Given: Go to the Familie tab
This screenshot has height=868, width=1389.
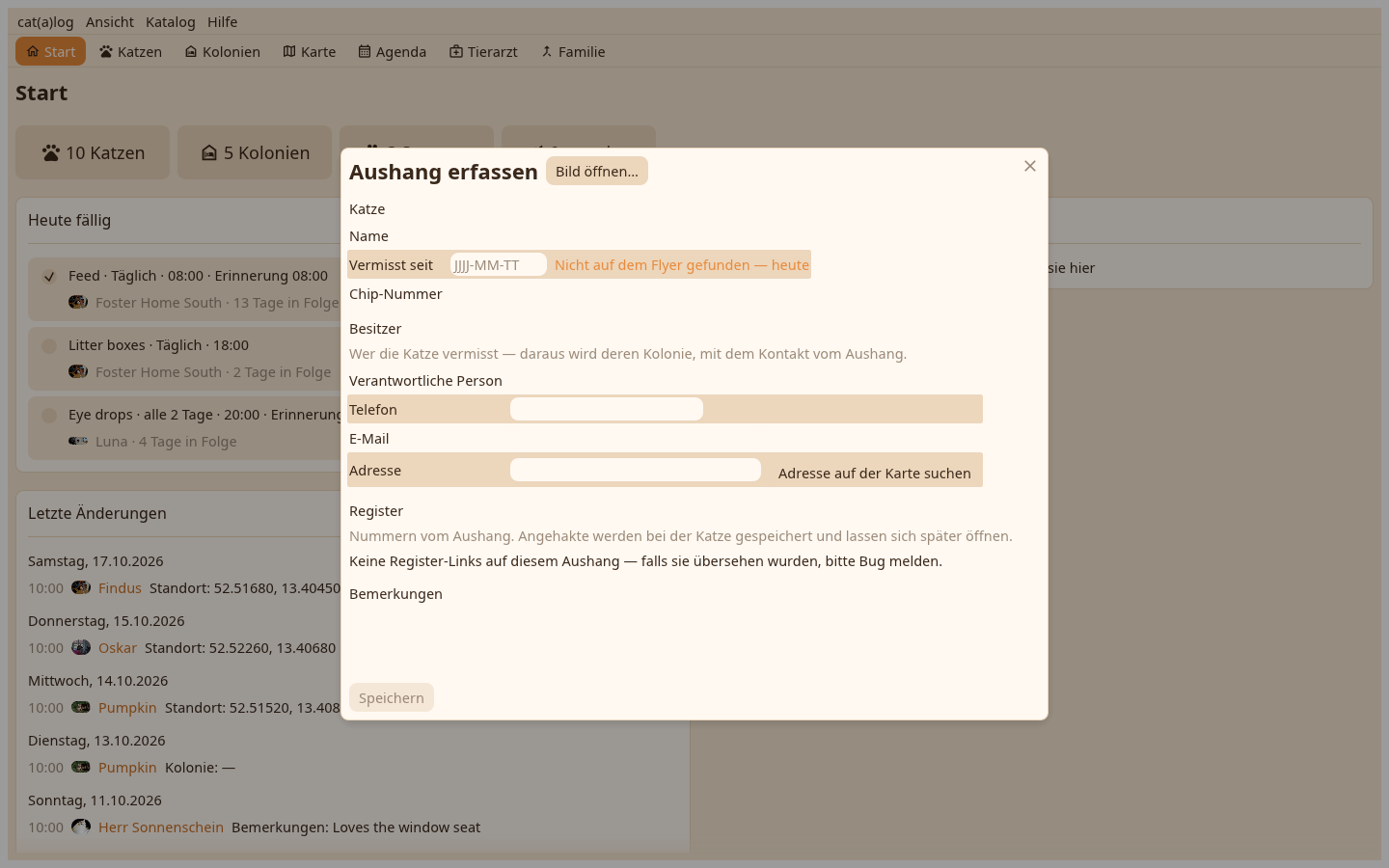Looking at the screenshot, I should 573,52.
